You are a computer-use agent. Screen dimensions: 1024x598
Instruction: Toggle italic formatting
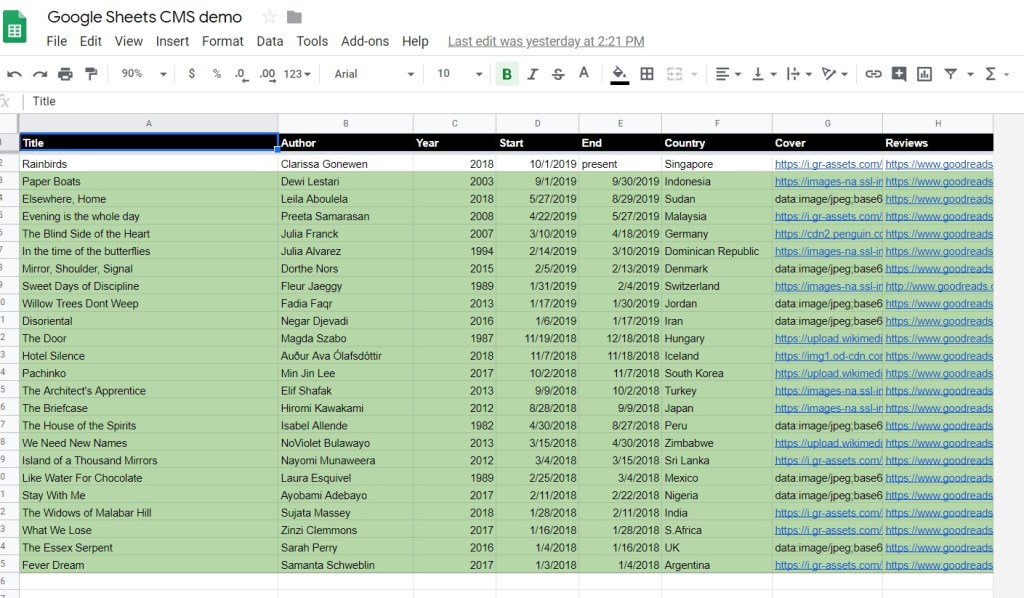pyautogui.click(x=533, y=74)
